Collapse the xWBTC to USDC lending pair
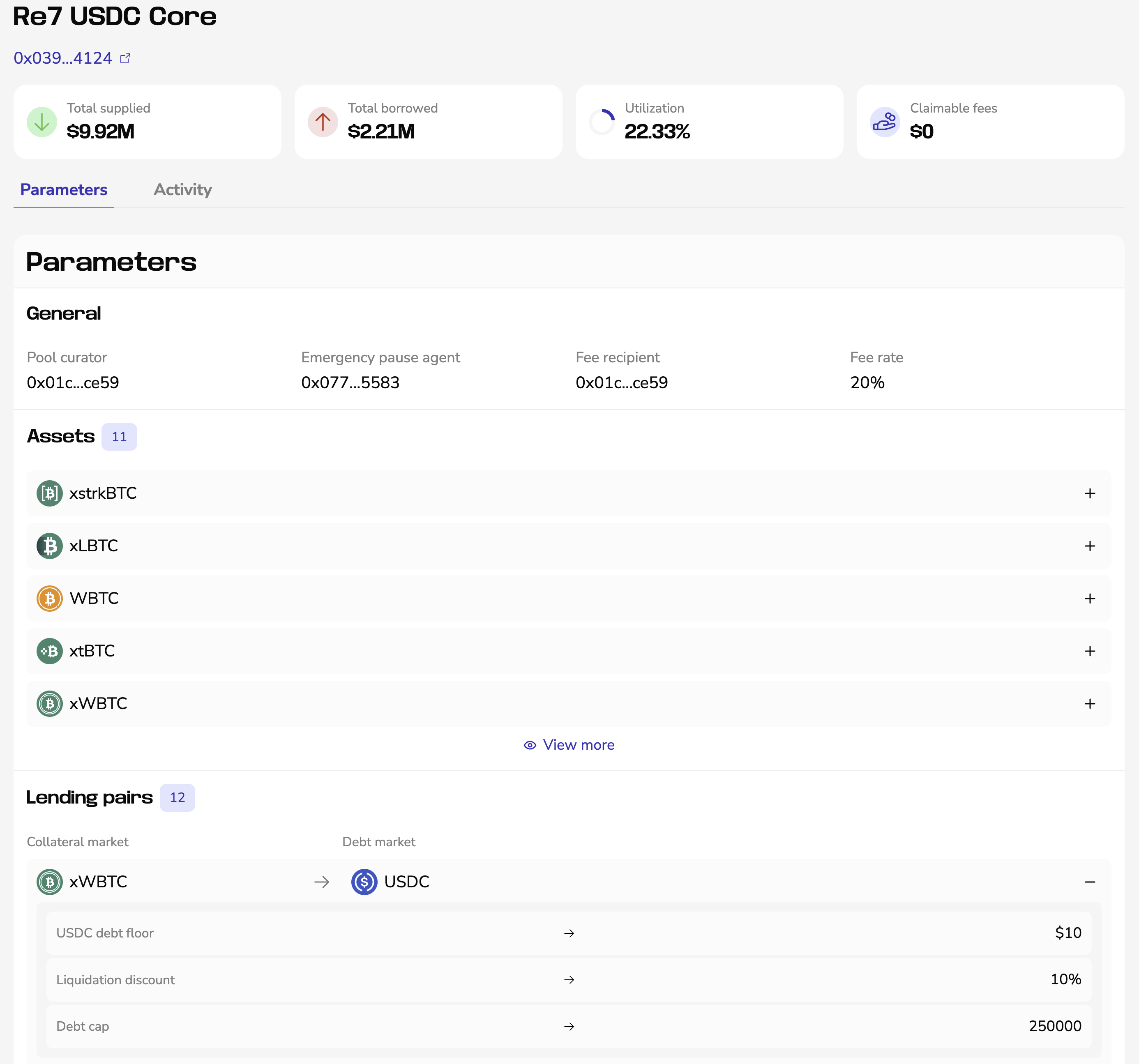The width and height of the screenshot is (1139, 1064). (1090, 882)
